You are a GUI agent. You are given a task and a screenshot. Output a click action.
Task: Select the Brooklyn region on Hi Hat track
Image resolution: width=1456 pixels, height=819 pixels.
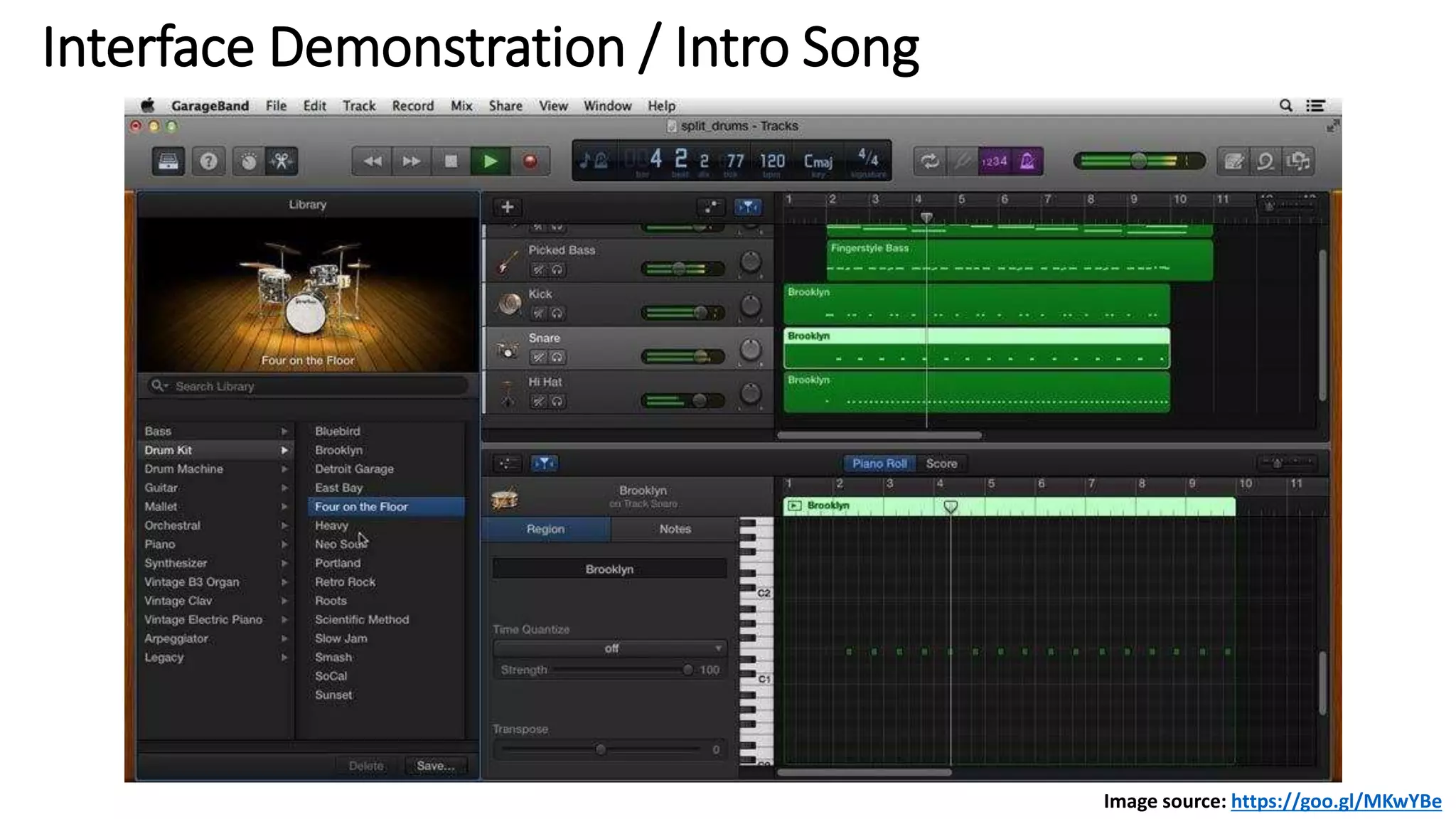click(977, 392)
